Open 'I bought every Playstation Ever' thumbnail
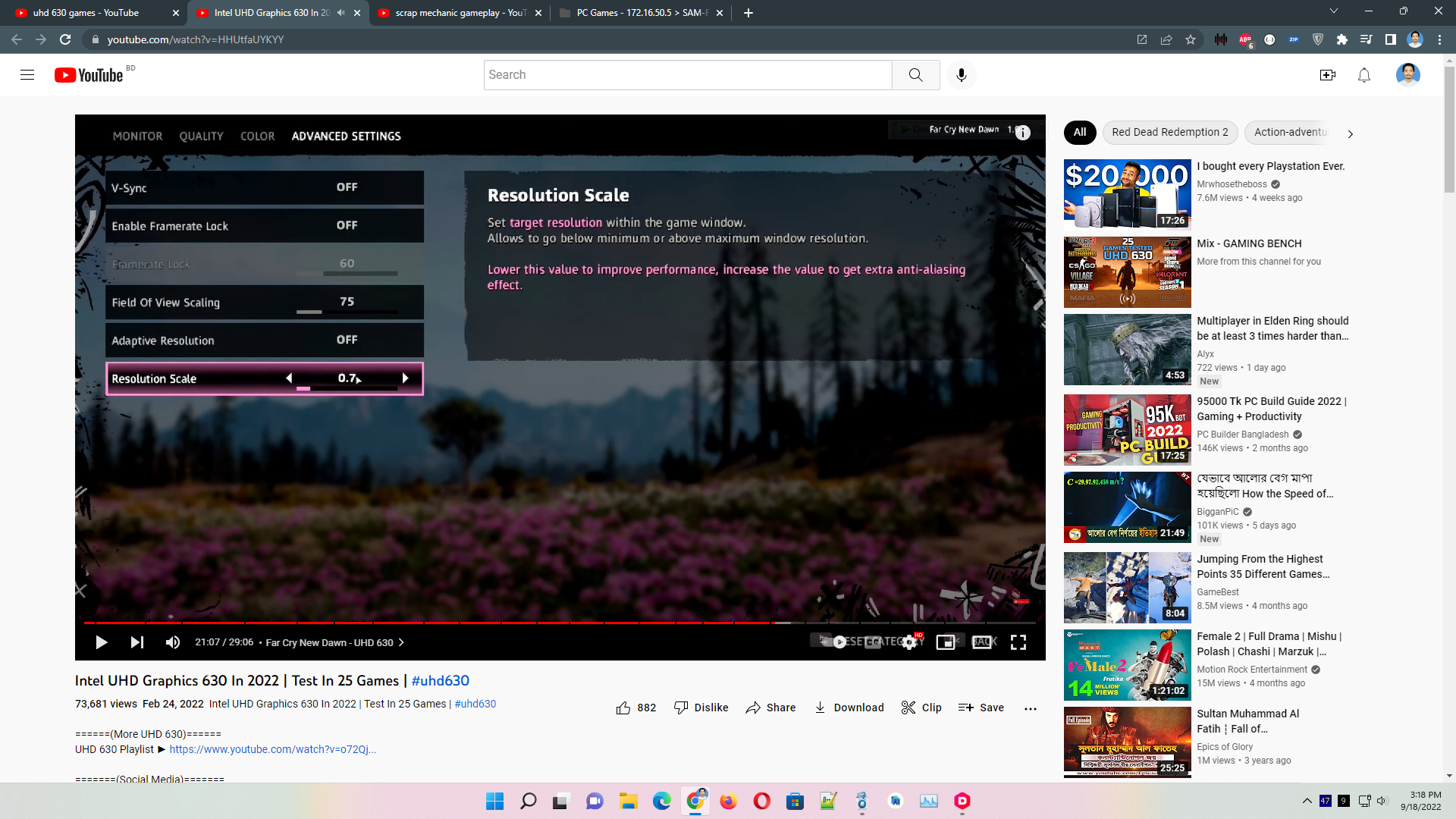Screen dimensions: 1456x819 pyautogui.click(x=1127, y=195)
